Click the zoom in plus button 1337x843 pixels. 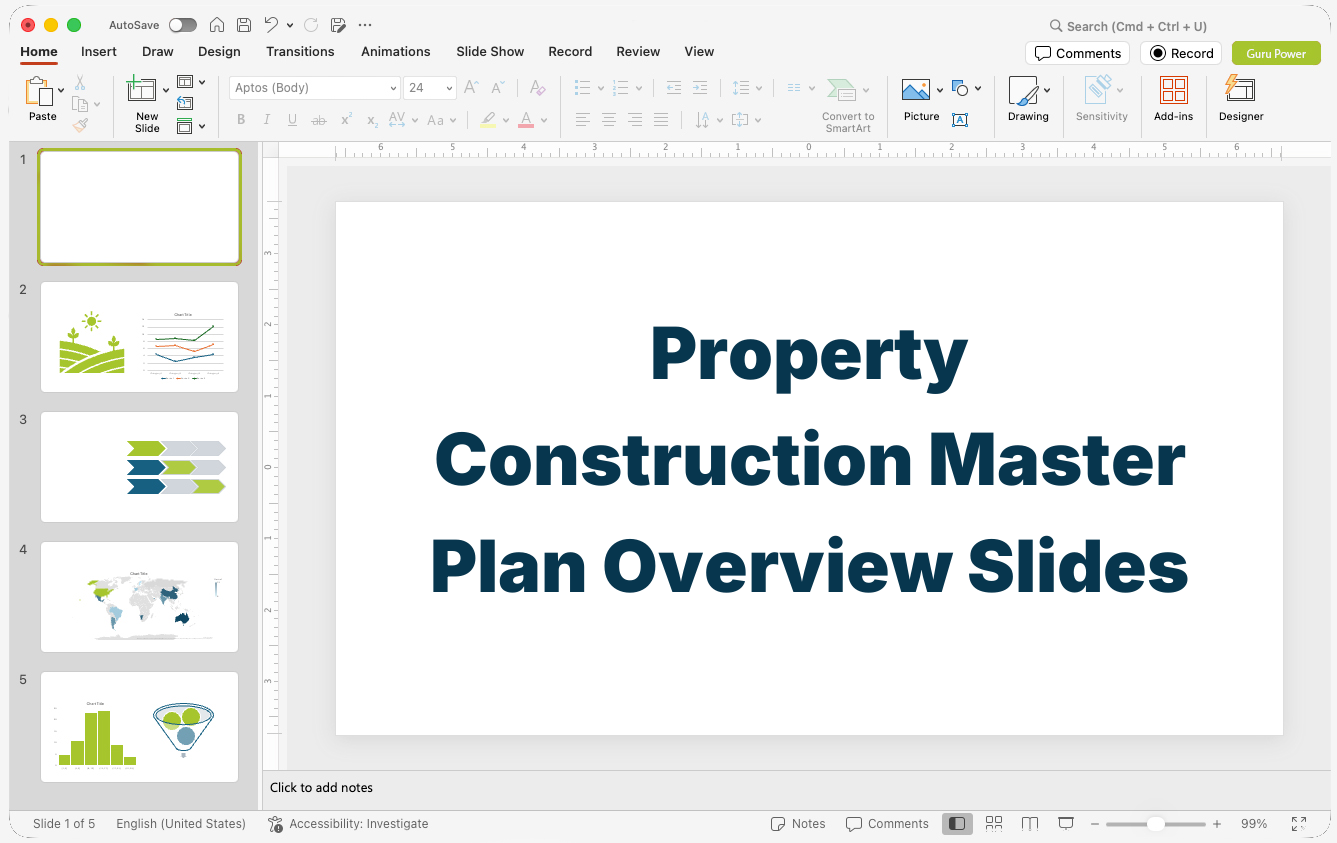pos(1217,824)
